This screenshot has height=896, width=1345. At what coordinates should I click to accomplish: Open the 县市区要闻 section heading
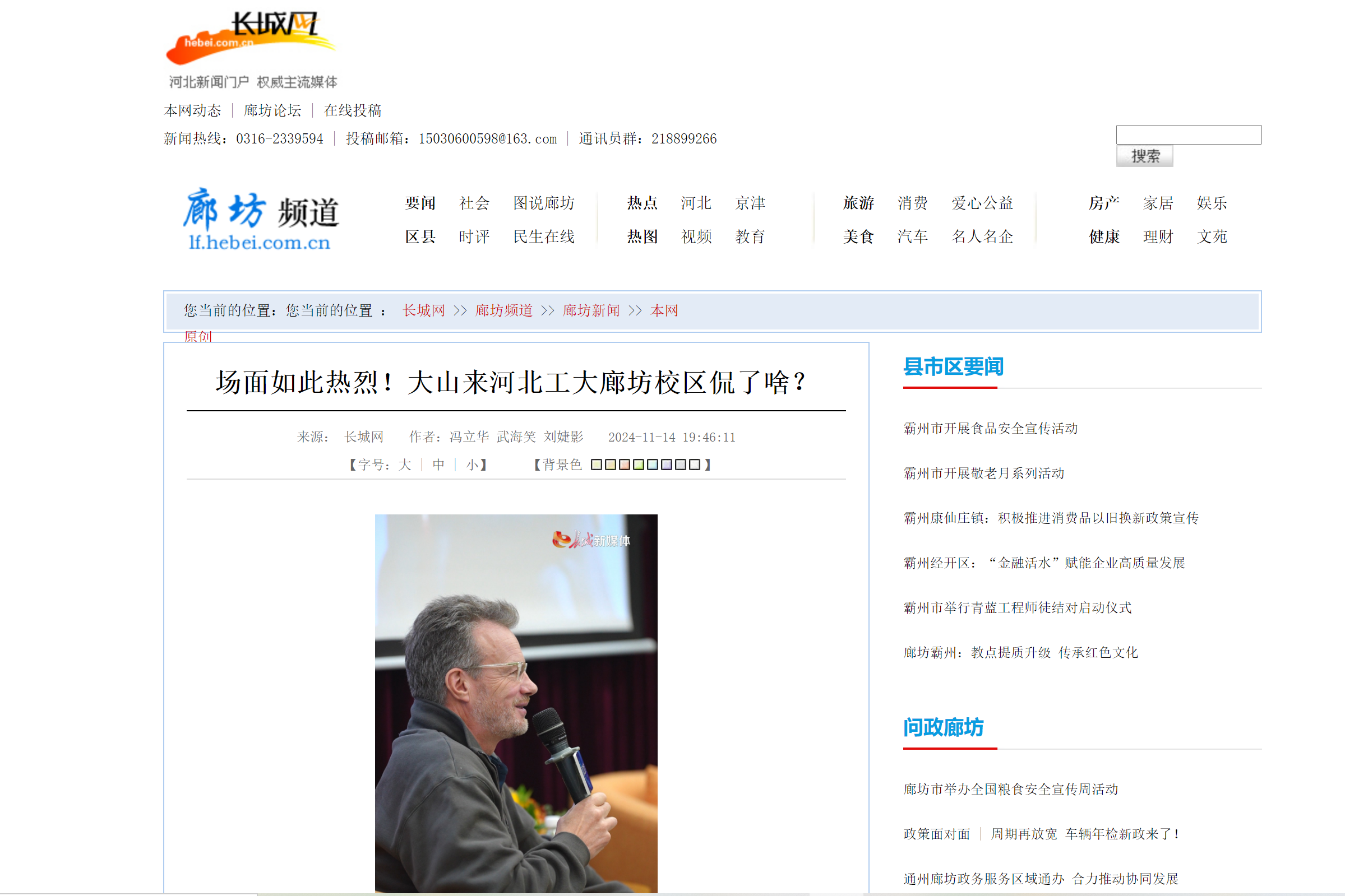pos(953,367)
